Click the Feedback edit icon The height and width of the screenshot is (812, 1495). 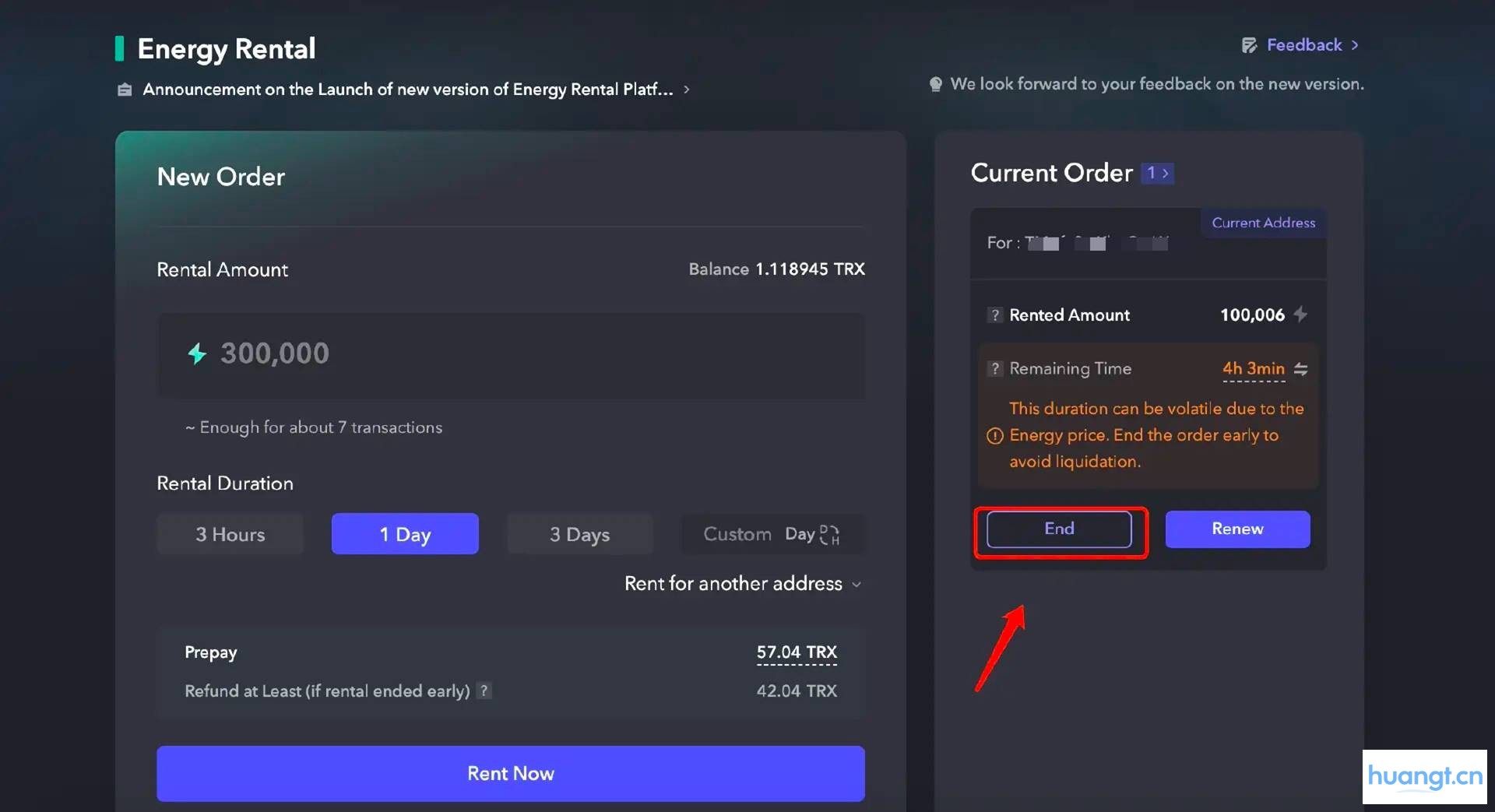(x=1249, y=45)
